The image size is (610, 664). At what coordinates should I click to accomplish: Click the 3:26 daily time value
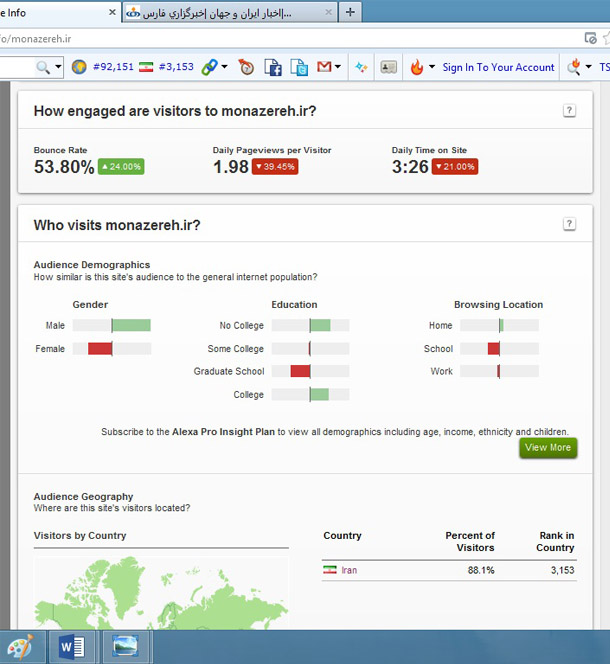pos(410,166)
